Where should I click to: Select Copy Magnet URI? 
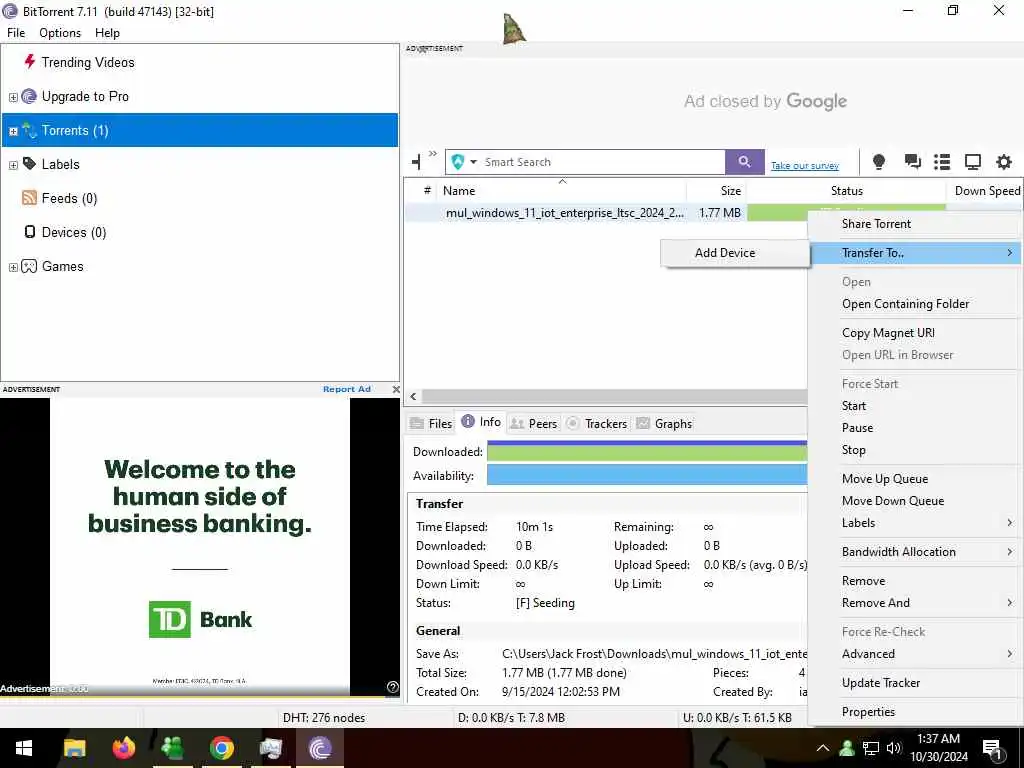pyautogui.click(x=914, y=332)
